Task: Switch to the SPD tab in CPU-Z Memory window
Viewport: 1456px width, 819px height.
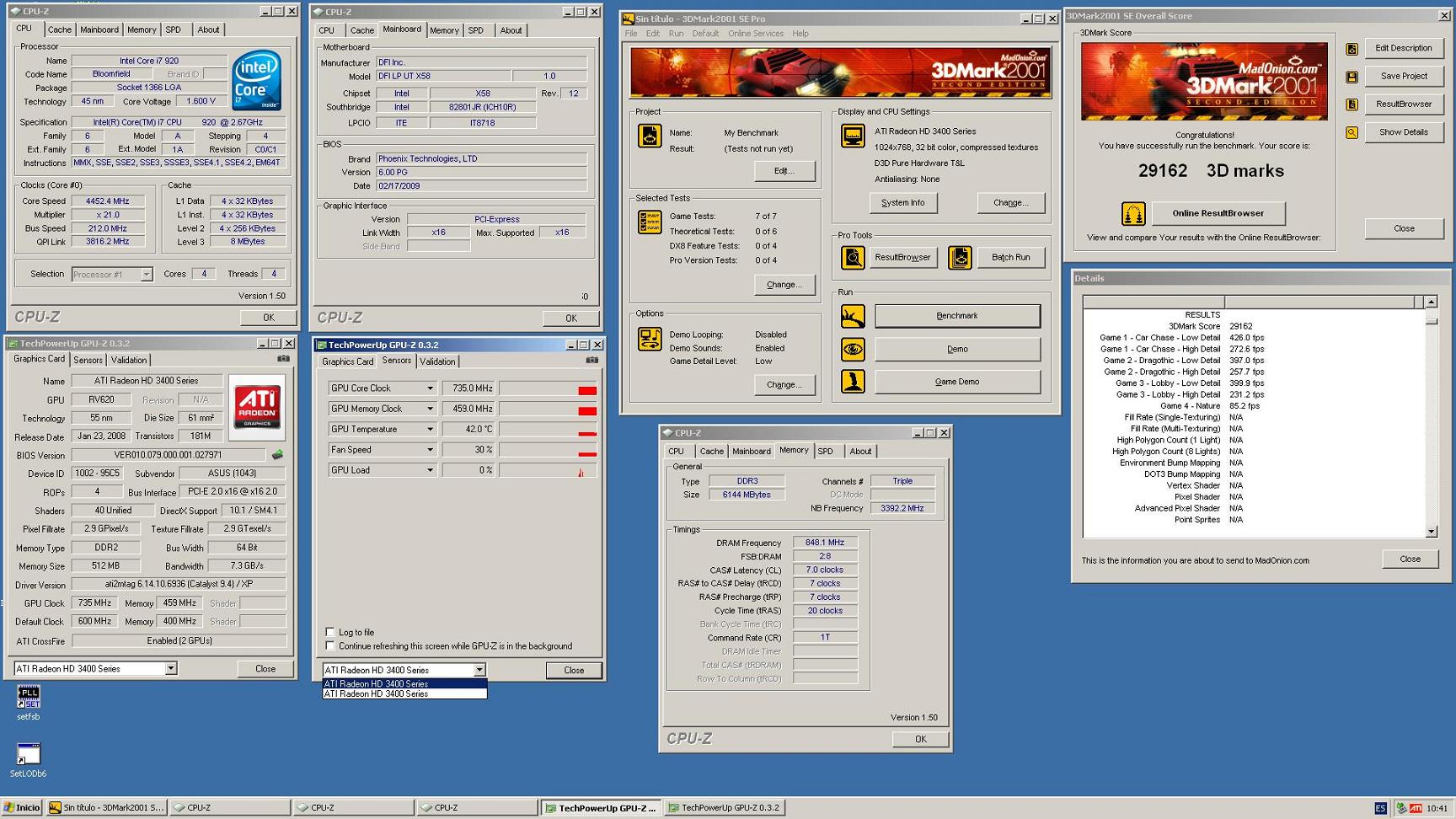Action: [825, 452]
